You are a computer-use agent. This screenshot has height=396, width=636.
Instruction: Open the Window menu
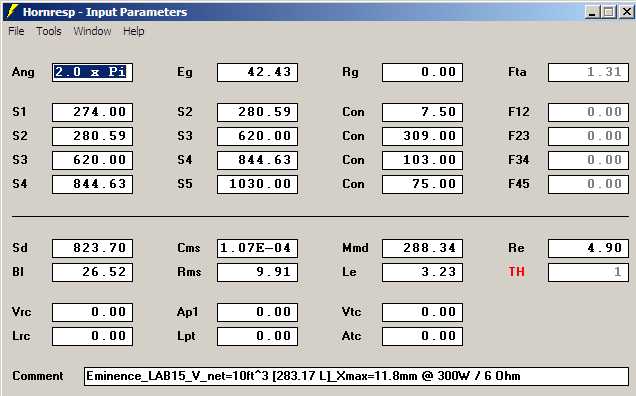[x=92, y=31]
